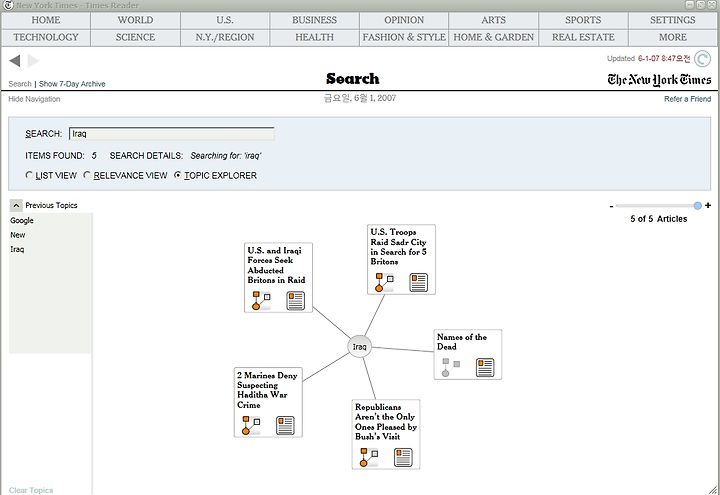The width and height of the screenshot is (720, 495).
Task: Open article icon on U.S. Troops Raid Sadr City card
Action: (418, 283)
